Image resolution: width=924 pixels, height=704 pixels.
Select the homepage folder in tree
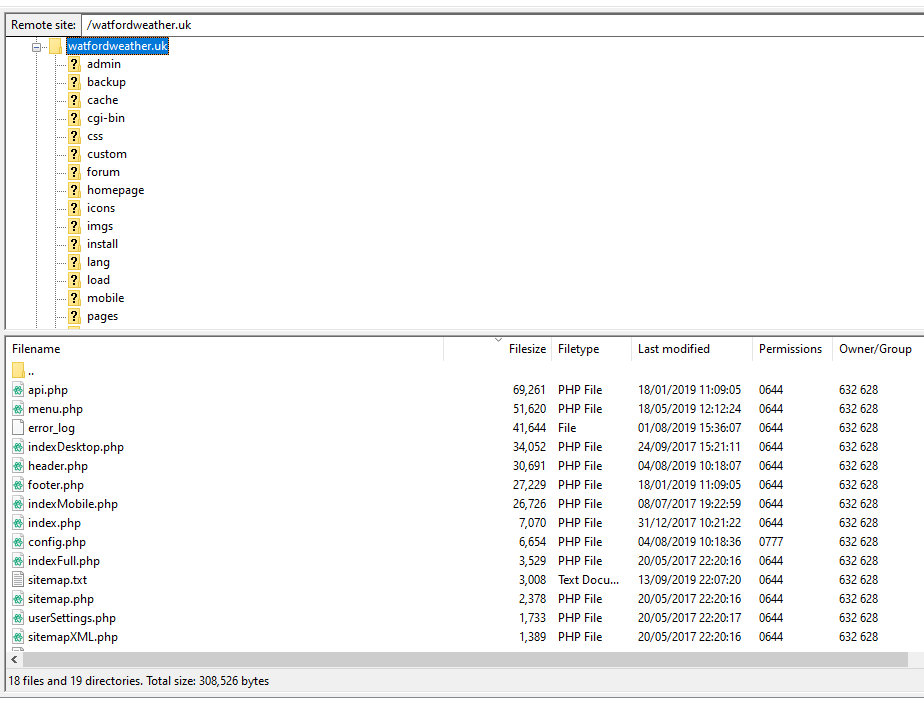pyautogui.click(x=116, y=190)
